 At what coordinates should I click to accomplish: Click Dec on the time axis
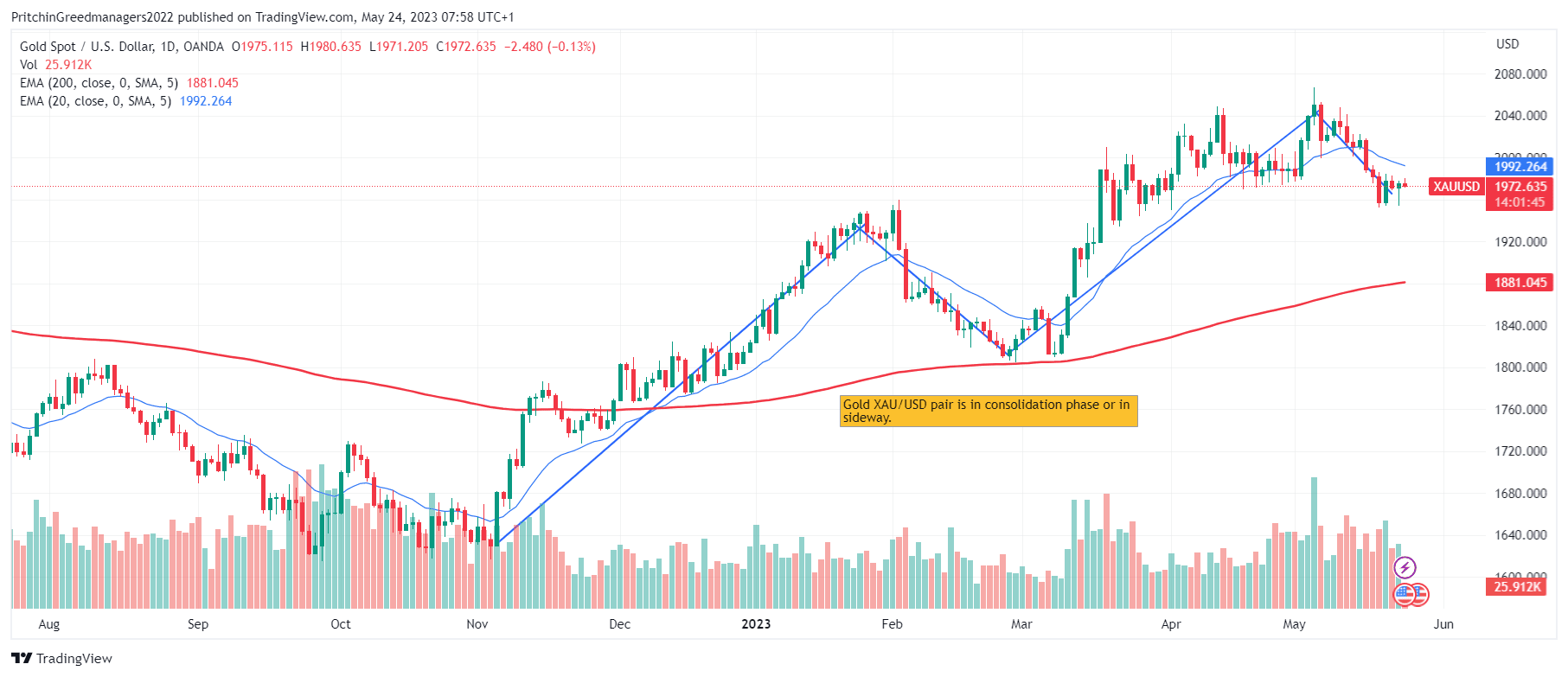[620, 624]
